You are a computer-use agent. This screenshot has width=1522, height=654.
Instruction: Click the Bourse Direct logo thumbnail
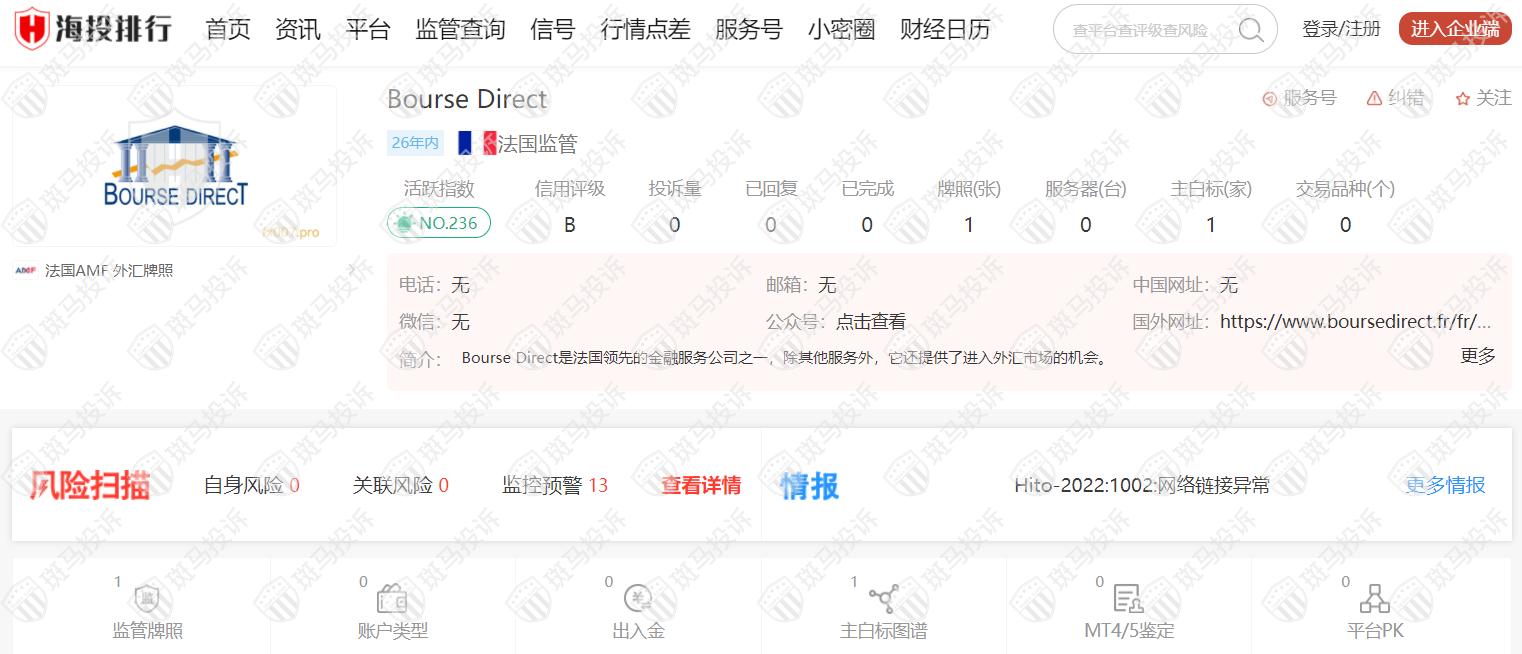coord(175,166)
